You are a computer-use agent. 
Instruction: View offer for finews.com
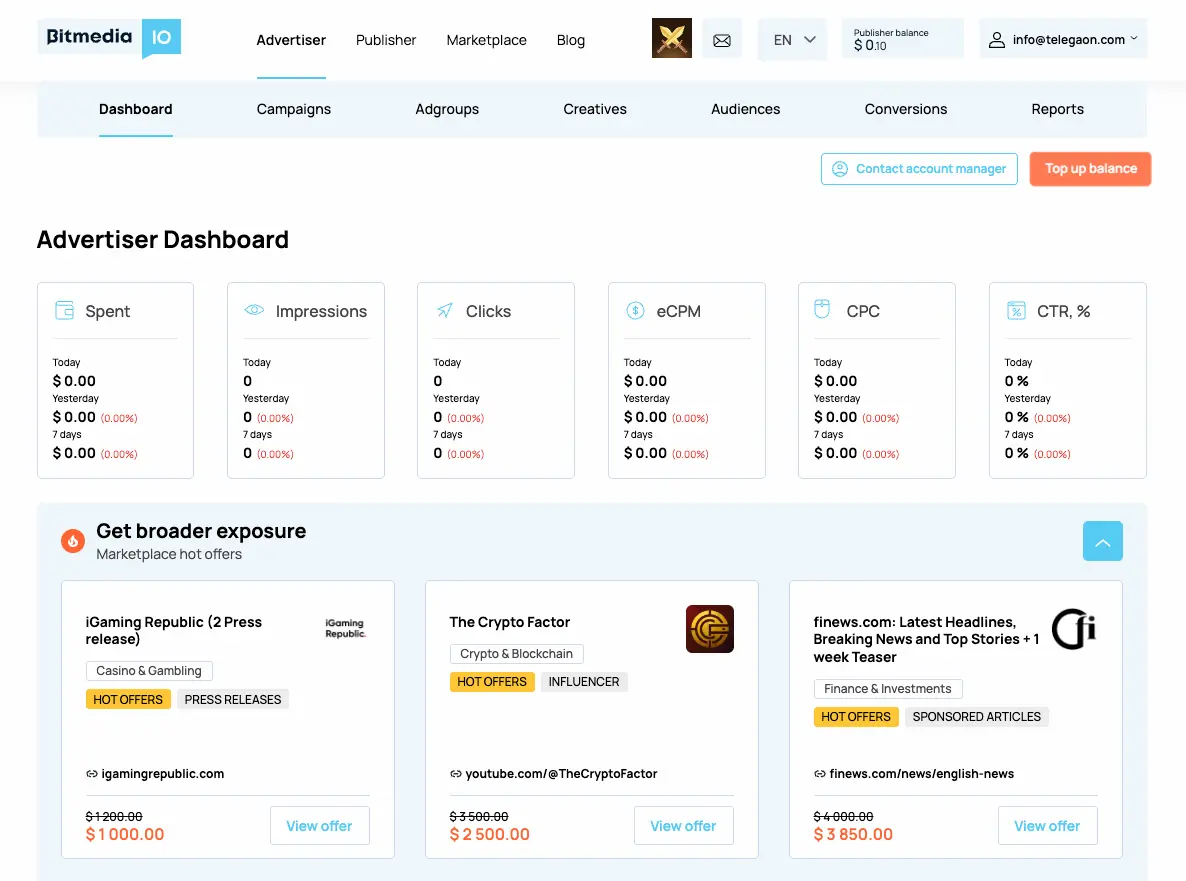pyautogui.click(x=1047, y=826)
